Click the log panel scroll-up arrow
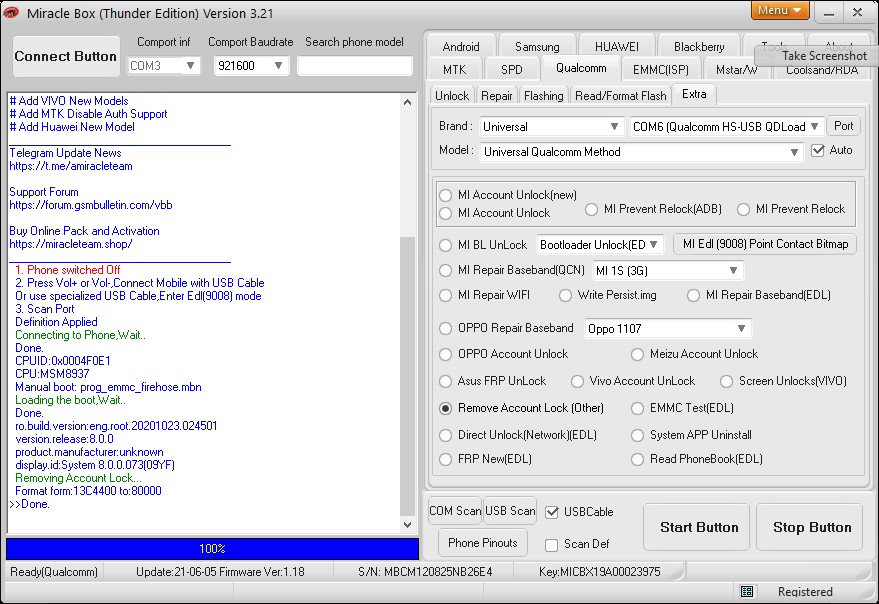Image resolution: width=879 pixels, height=604 pixels. point(408,102)
